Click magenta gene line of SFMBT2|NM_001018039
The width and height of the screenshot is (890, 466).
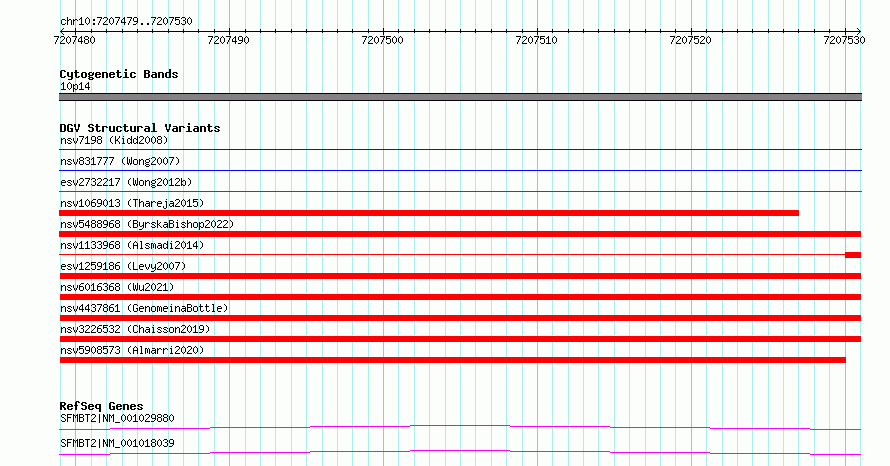(x=460, y=452)
